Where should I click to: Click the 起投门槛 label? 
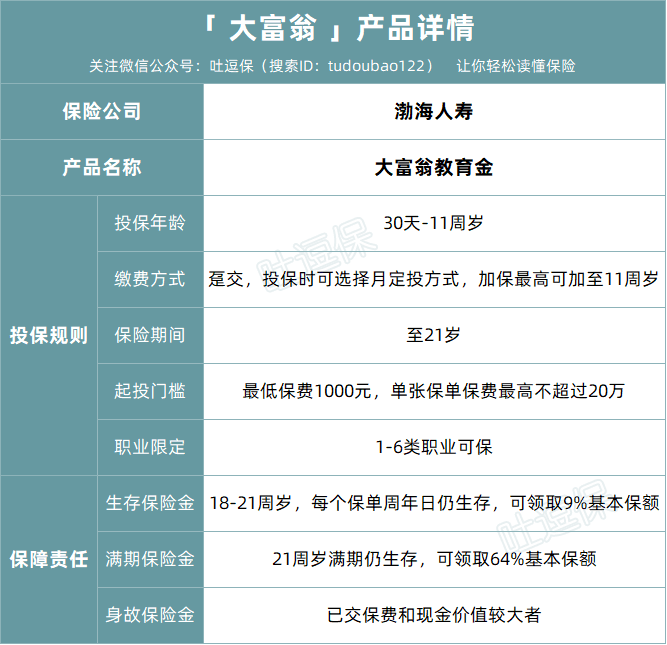151,391
